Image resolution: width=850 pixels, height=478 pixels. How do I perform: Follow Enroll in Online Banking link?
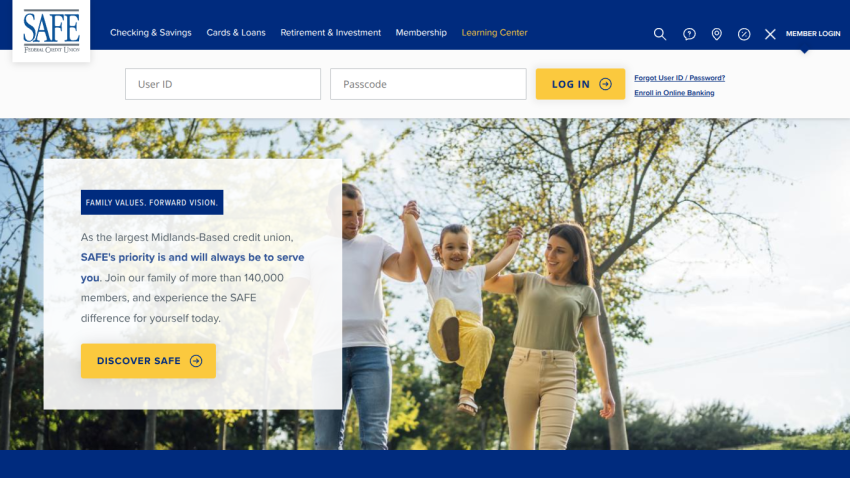[x=674, y=93]
